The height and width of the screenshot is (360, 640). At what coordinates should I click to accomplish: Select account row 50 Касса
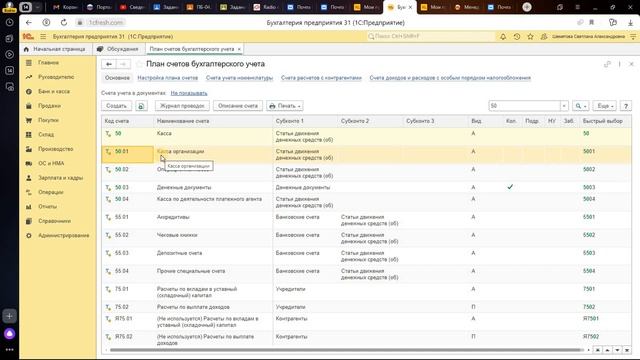[366, 136]
